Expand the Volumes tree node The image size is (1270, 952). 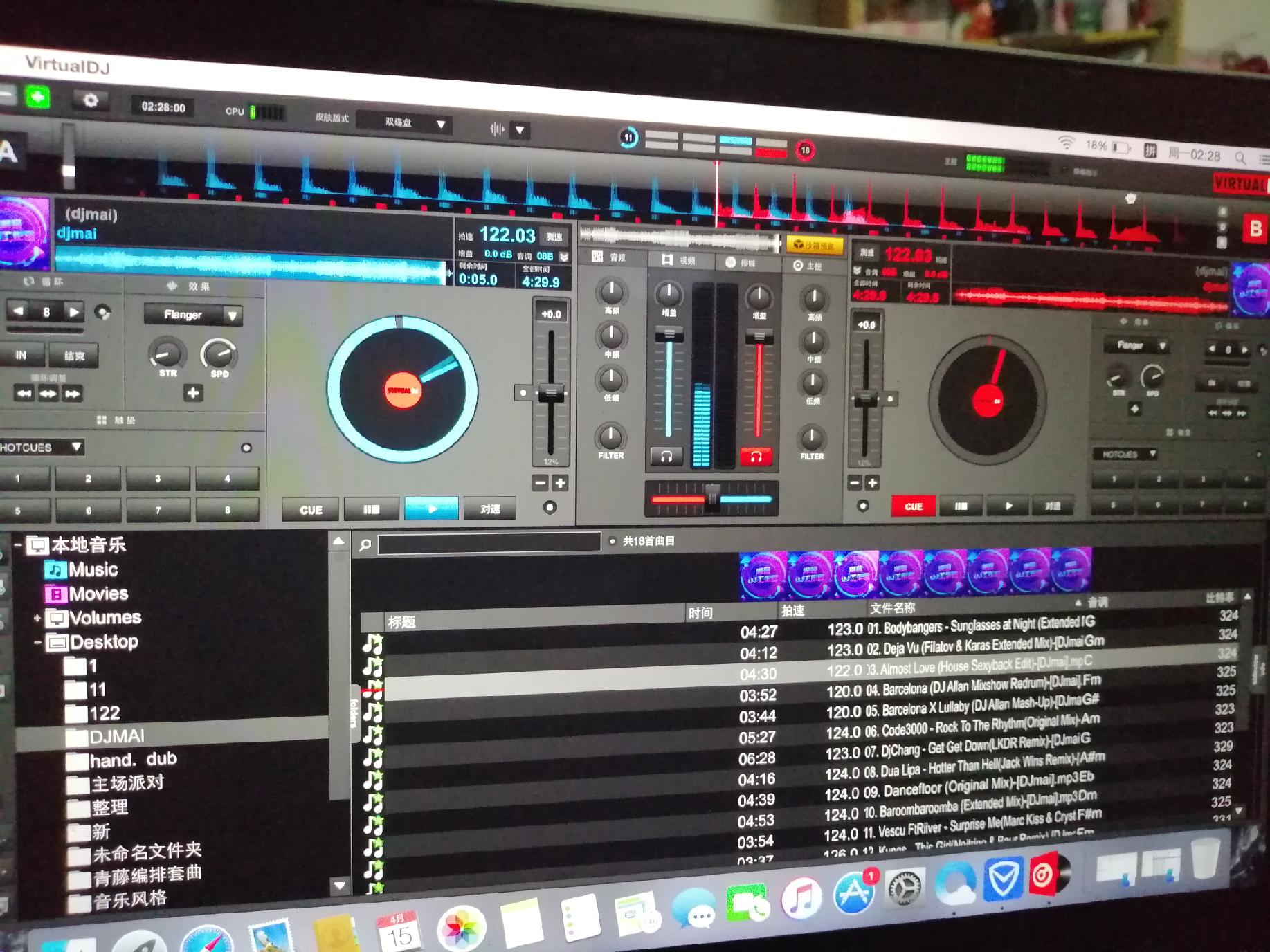point(37,618)
